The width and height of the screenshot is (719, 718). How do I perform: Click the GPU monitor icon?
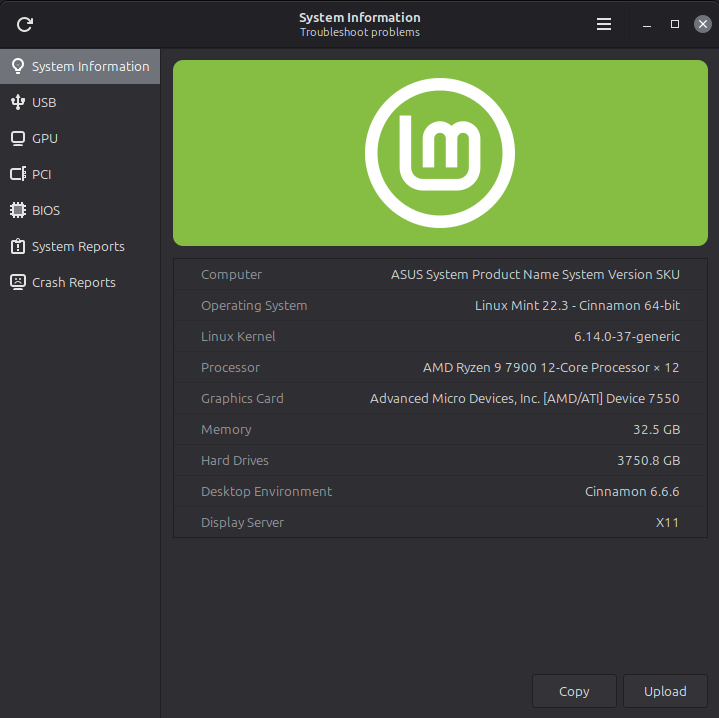(x=18, y=138)
